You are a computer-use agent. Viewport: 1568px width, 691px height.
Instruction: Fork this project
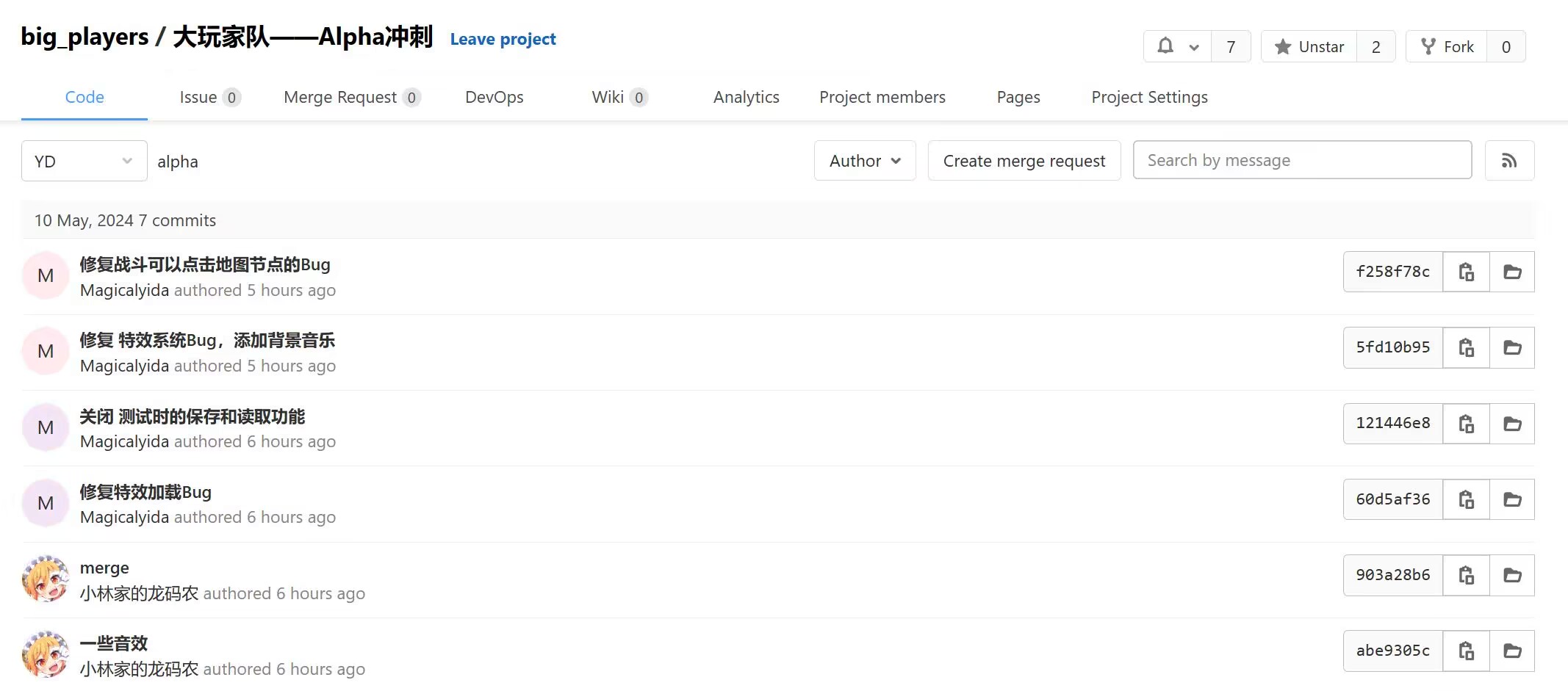[1447, 47]
